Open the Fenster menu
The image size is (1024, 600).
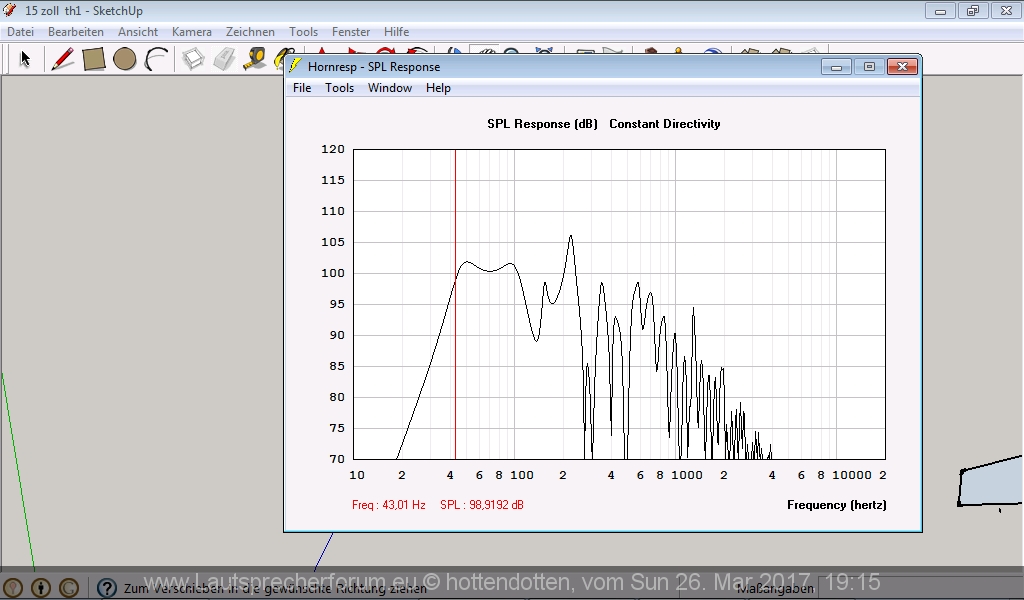[351, 32]
